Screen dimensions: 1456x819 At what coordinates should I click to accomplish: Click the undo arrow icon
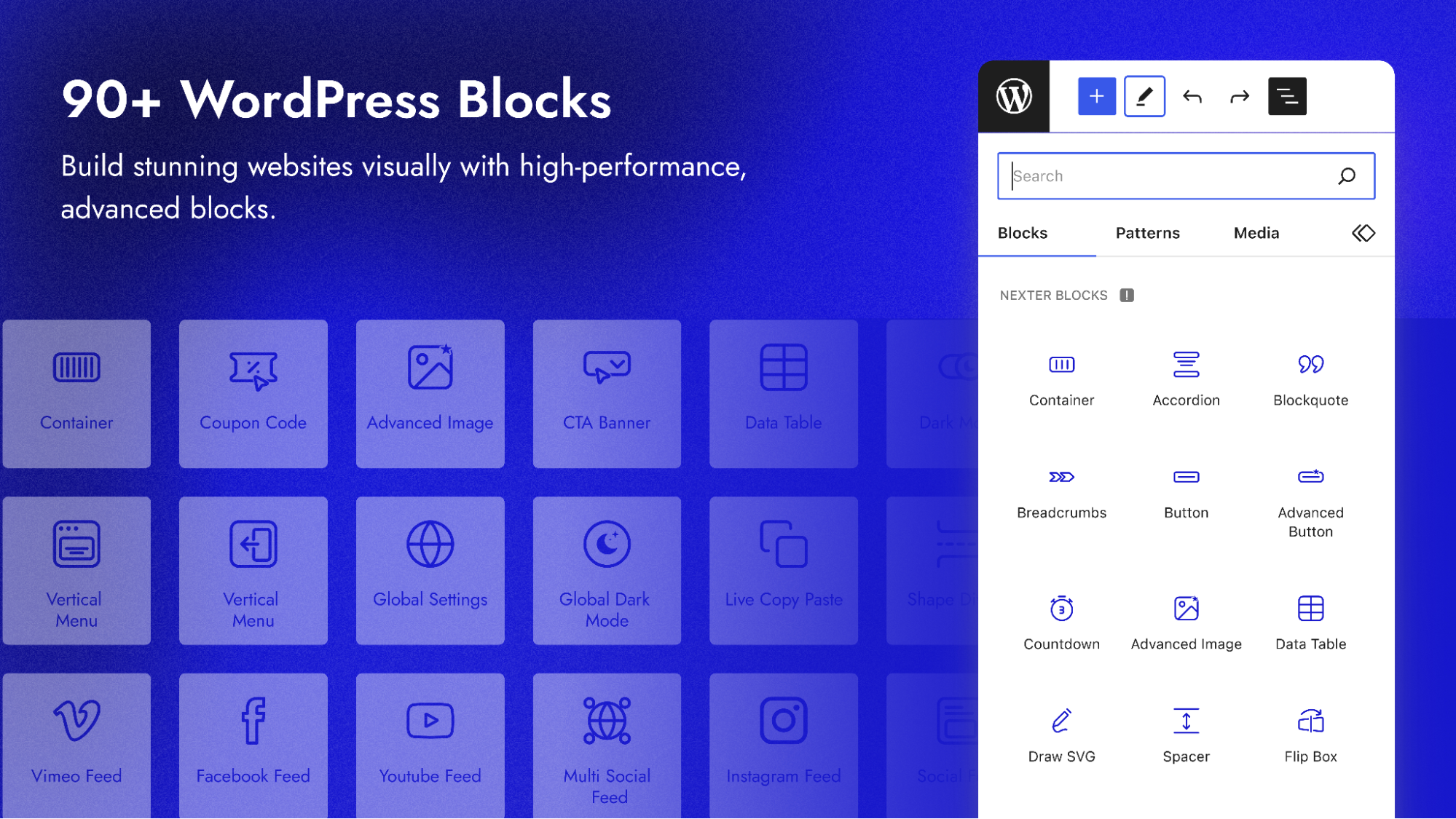pyautogui.click(x=1192, y=95)
